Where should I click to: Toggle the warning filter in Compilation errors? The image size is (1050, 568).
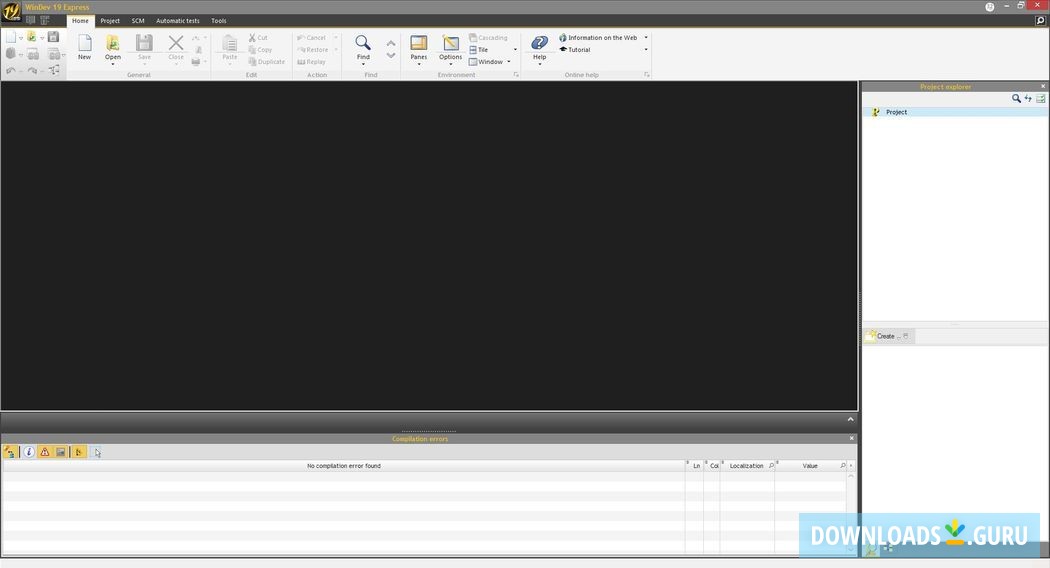coord(45,452)
